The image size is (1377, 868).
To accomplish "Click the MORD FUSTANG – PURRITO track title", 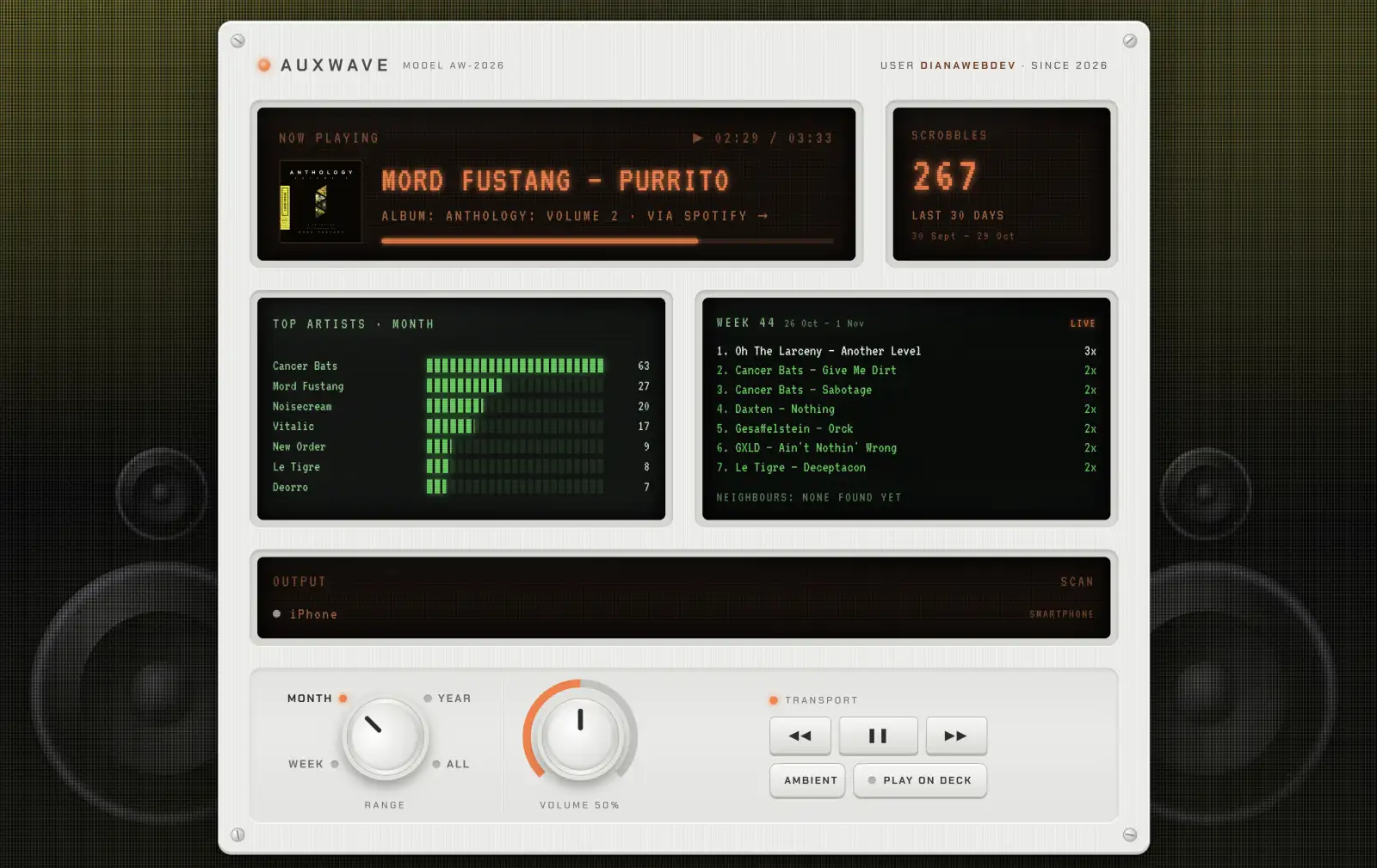I will pos(555,181).
